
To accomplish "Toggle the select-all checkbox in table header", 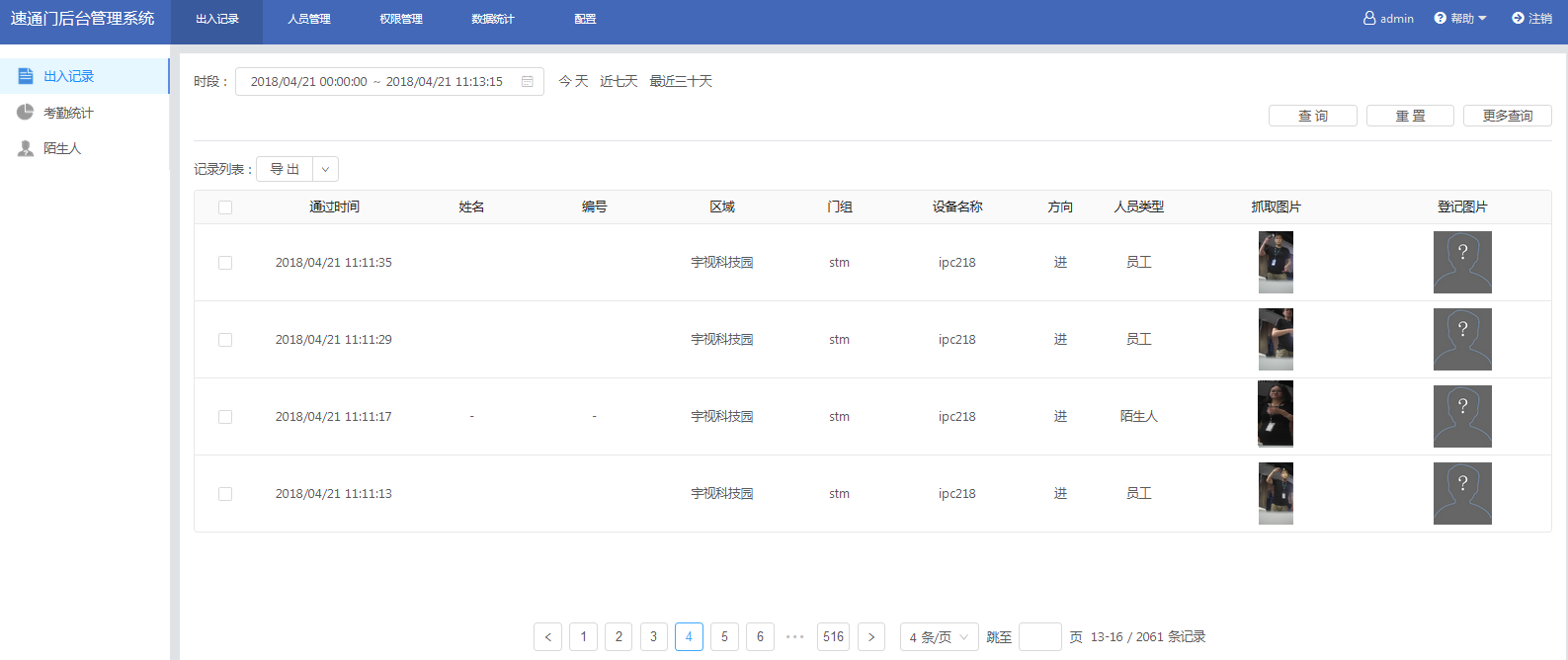I will coord(225,207).
